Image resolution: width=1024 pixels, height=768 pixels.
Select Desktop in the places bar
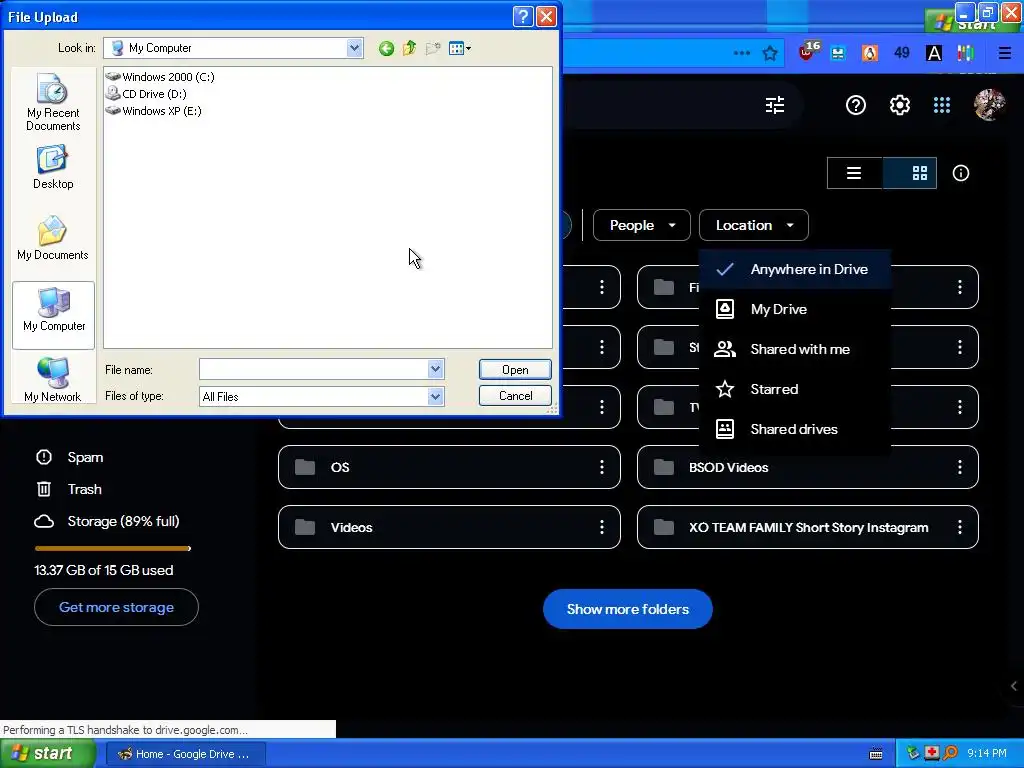[53, 168]
